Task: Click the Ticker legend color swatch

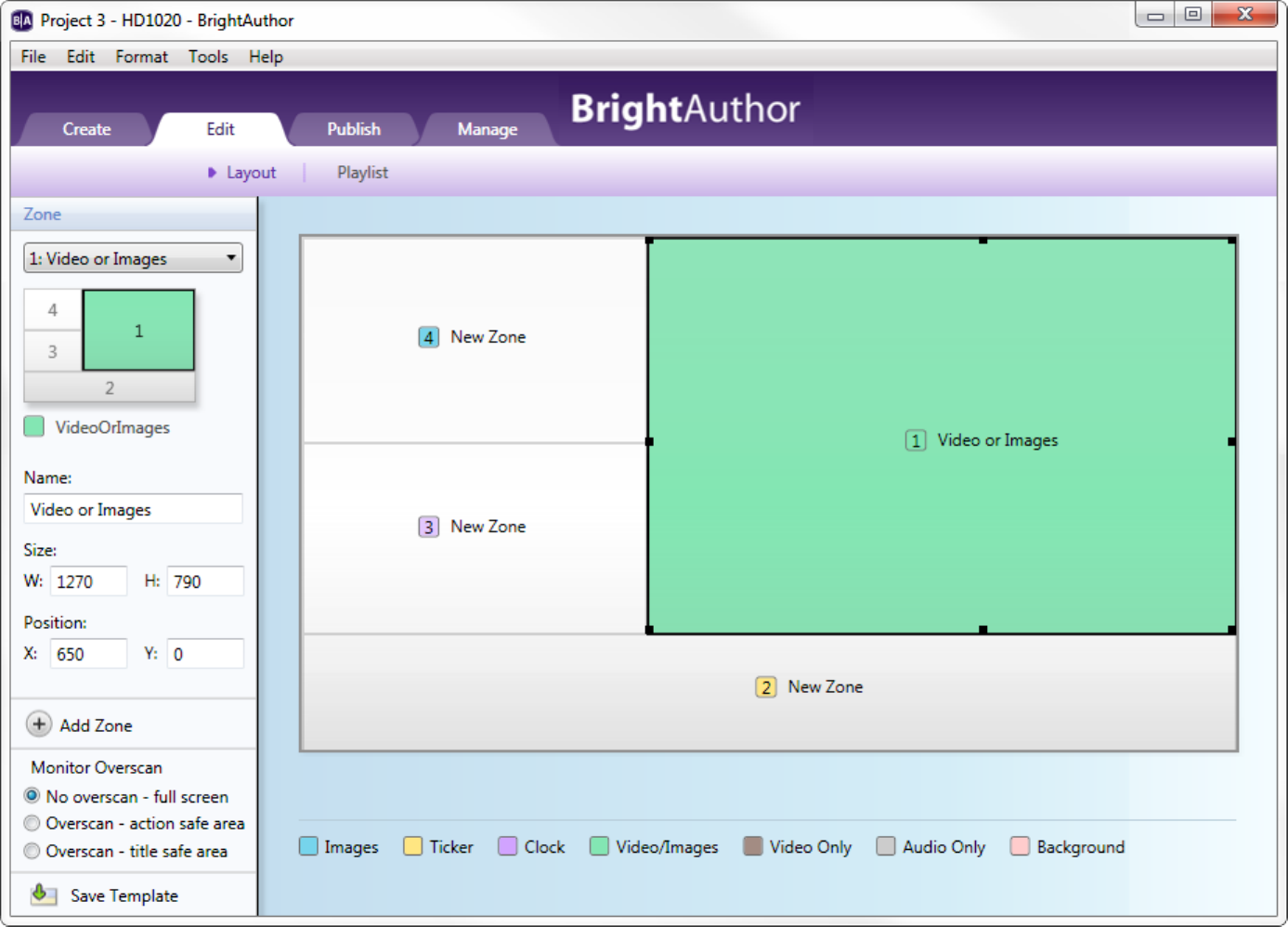Action: click(x=413, y=846)
